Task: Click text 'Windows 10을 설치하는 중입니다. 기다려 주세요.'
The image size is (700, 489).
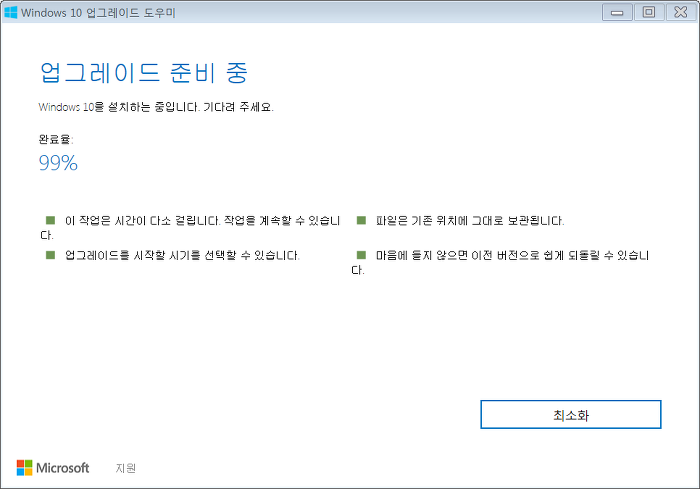Action: pos(156,107)
